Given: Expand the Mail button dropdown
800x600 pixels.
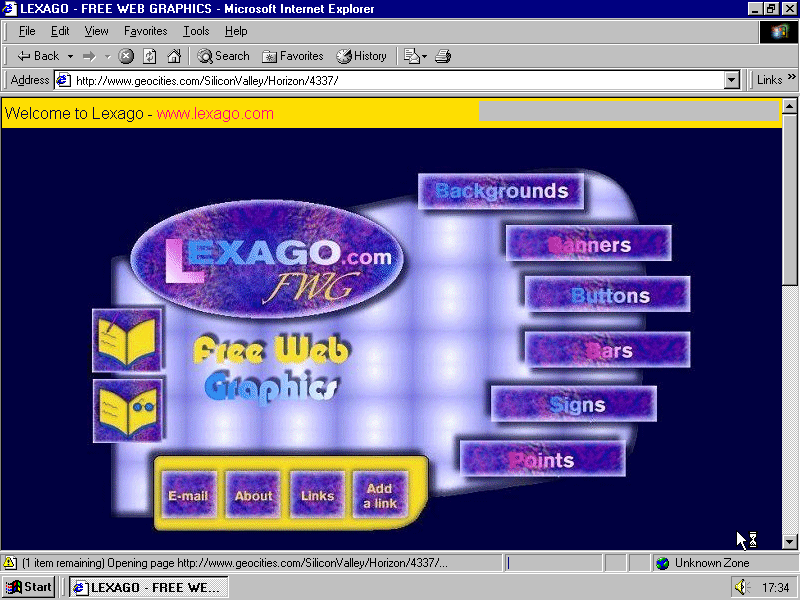Looking at the screenshot, I should 424,56.
